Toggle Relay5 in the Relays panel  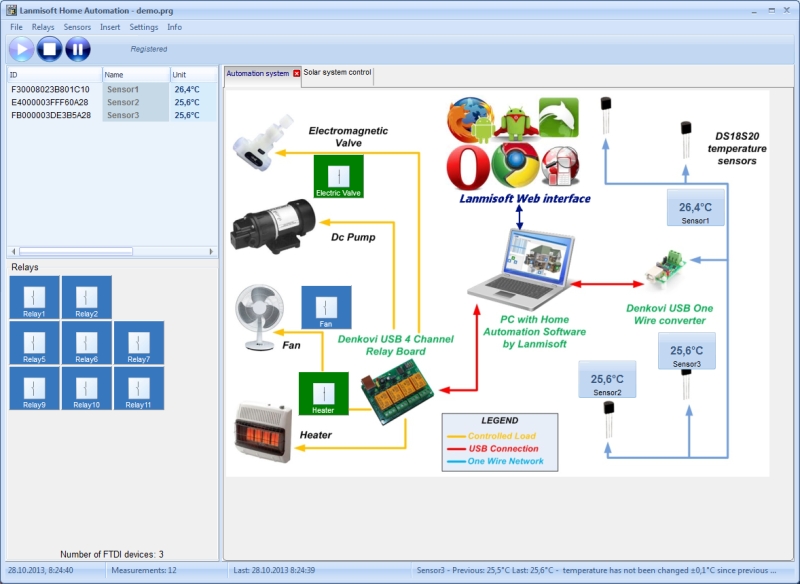coord(34,343)
